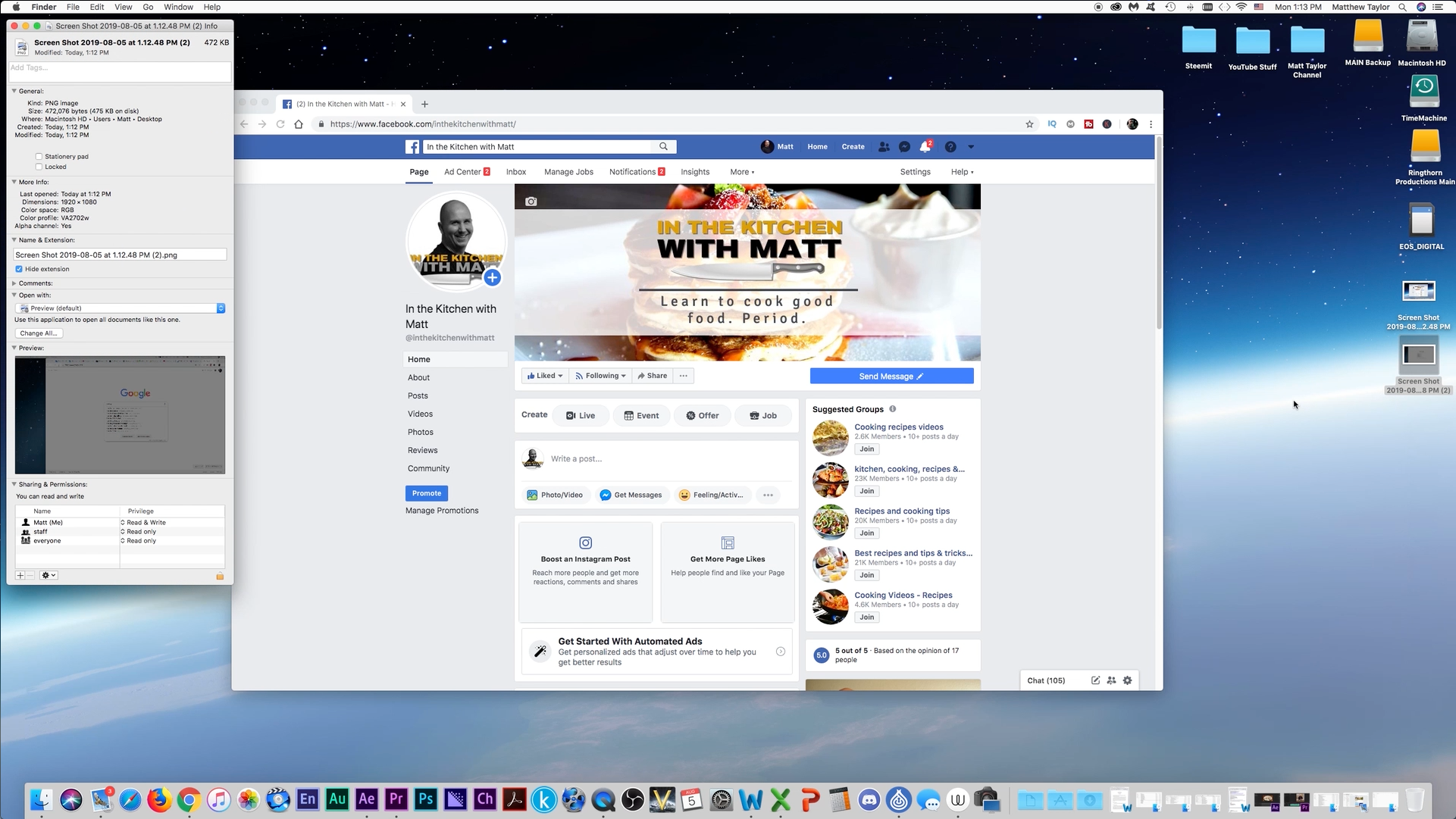Launch Photoshop from the Dock

(425, 800)
